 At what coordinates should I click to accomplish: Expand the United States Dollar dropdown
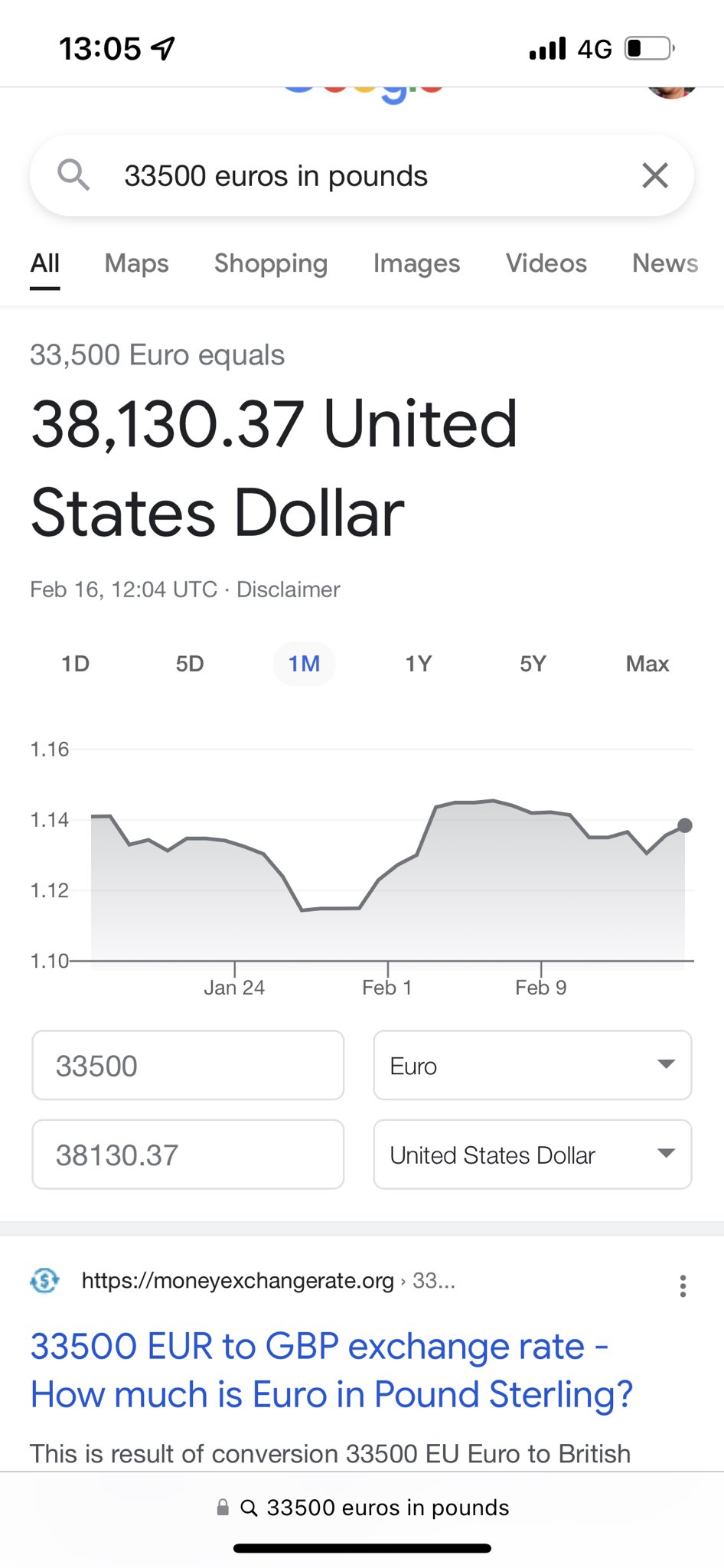[533, 1155]
